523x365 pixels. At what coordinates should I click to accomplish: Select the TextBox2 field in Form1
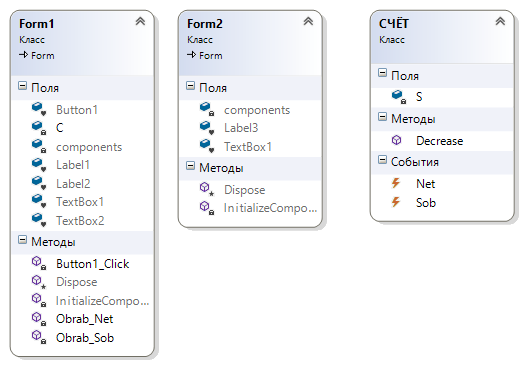pos(80,221)
